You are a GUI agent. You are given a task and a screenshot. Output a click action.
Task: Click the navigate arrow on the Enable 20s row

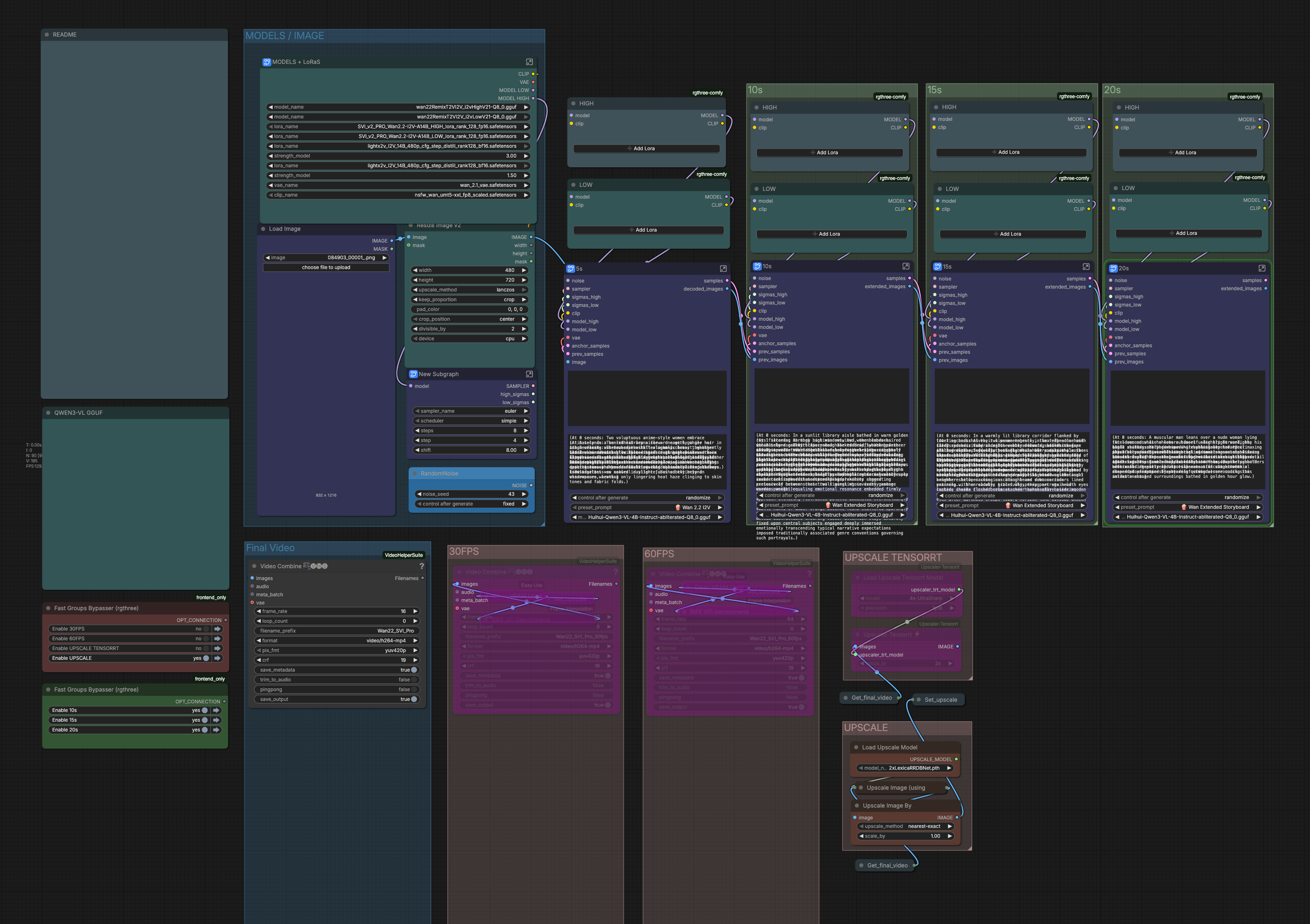click(x=216, y=729)
